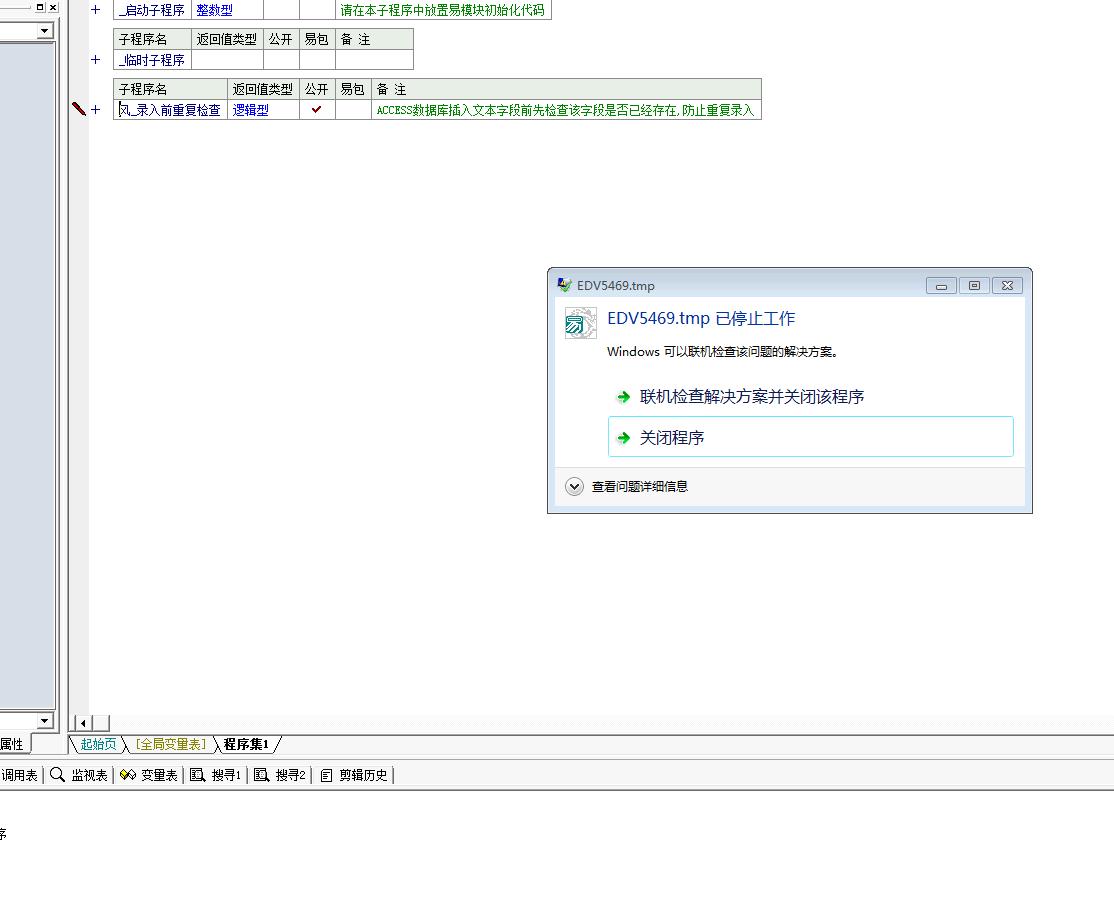The width and height of the screenshot is (1114, 915).
Task: Open the 剪辑历史 panel tab
Action: pos(354,775)
